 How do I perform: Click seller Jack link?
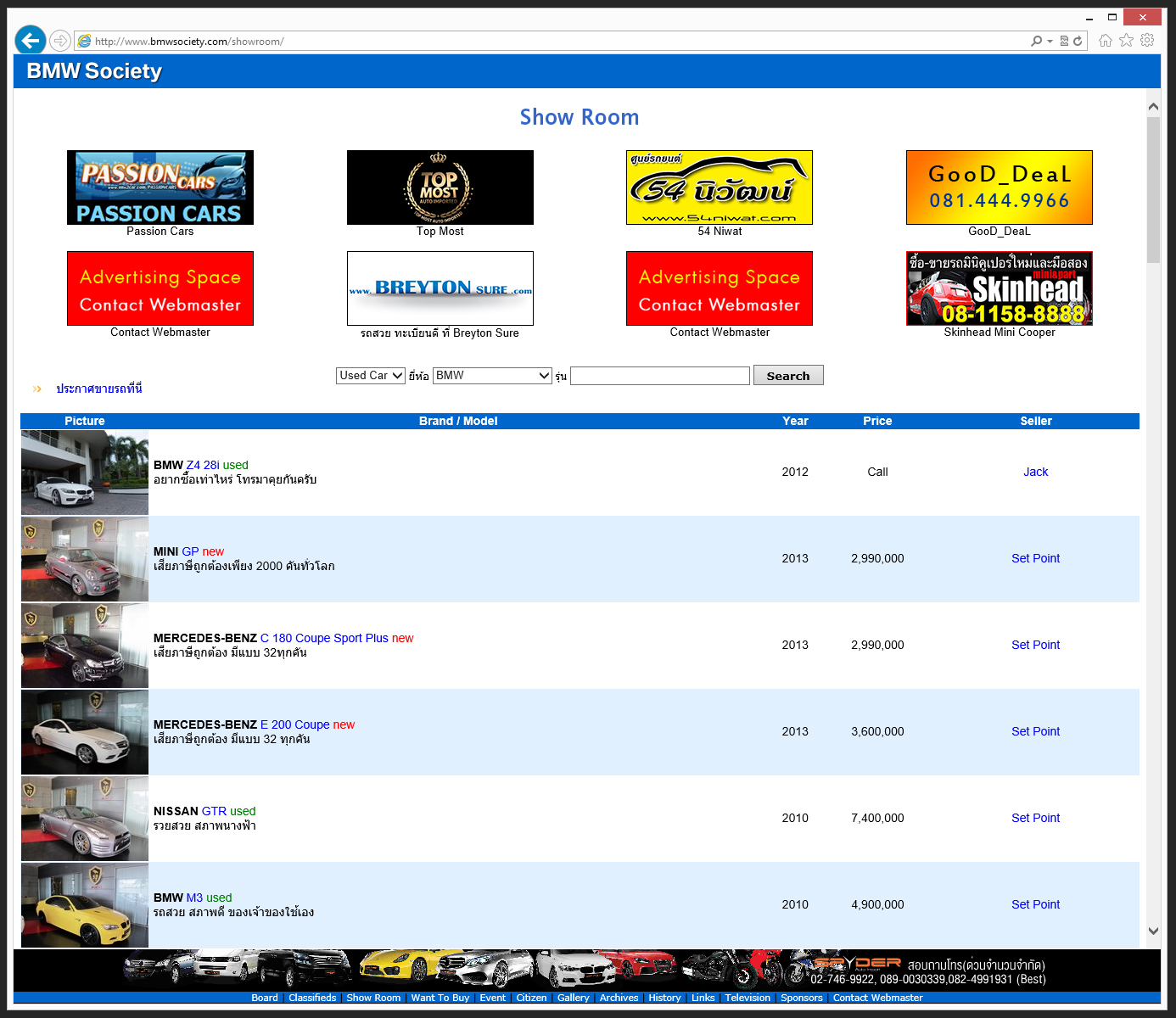[x=1035, y=472]
